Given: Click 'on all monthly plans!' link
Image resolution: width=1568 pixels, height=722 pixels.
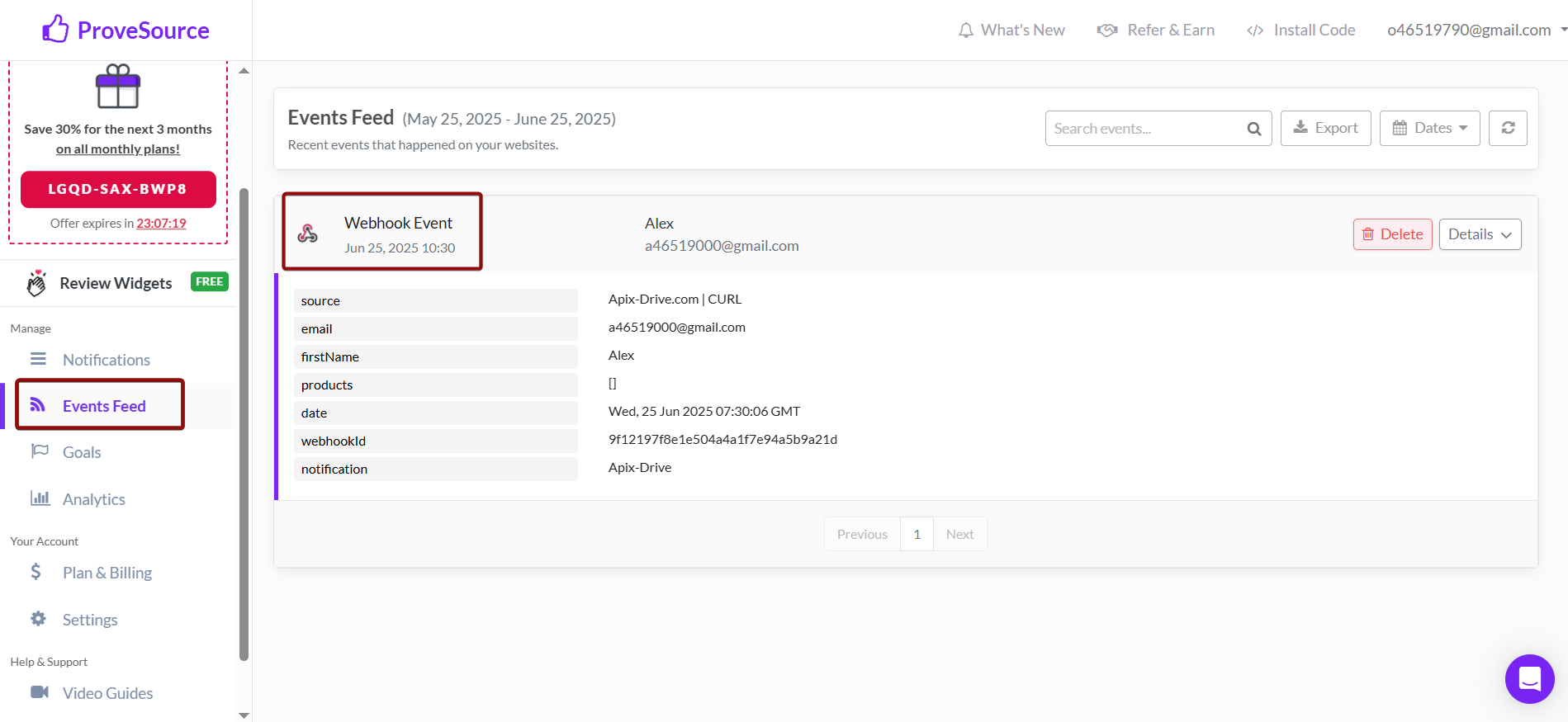Looking at the screenshot, I should [118, 149].
